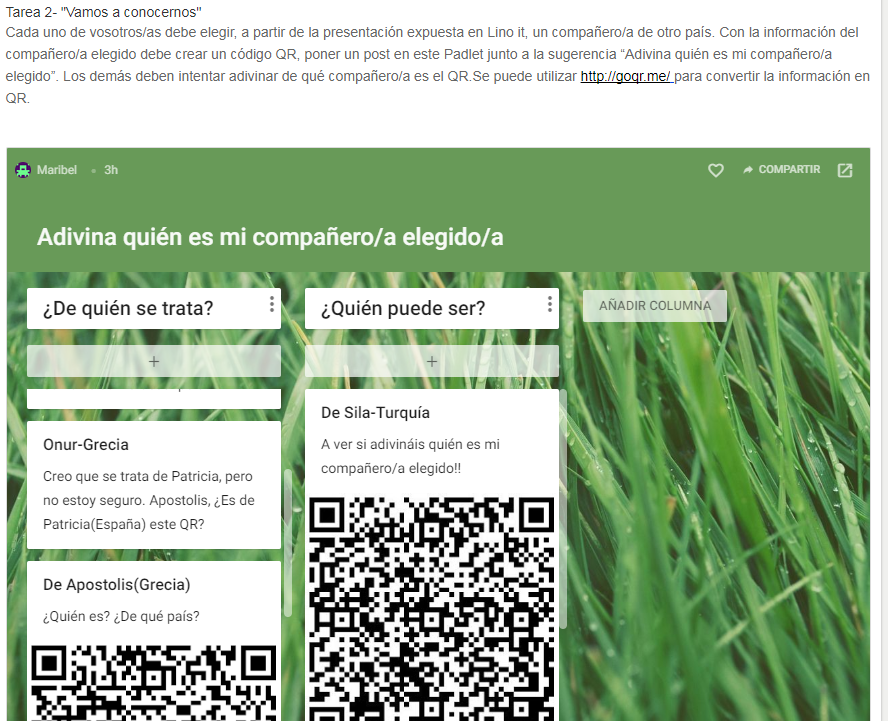This screenshot has height=721, width=888.
Task: Click the QR code in the Sila-Turquía post
Action: (x=432, y=609)
